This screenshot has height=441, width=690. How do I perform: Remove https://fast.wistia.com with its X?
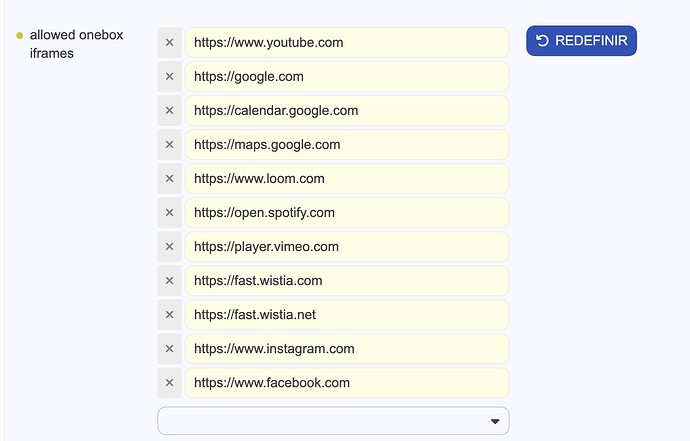[x=169, y=281]
